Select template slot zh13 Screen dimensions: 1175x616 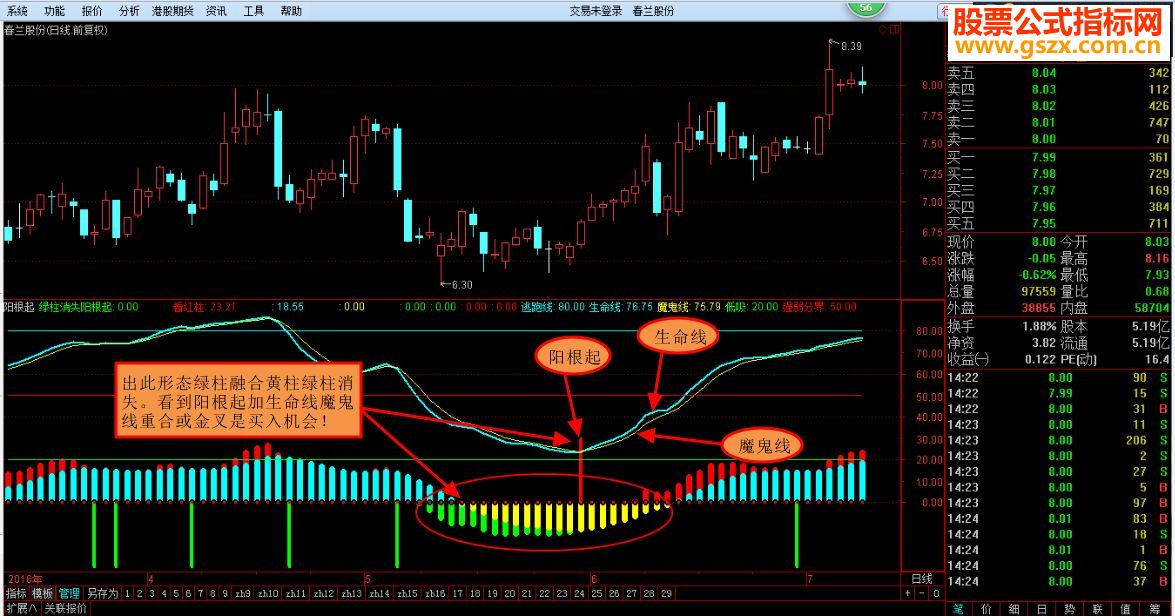(351, 593)
